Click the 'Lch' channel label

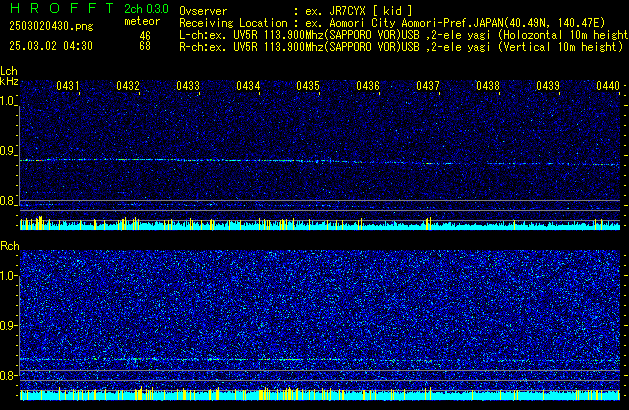point(9,71)
